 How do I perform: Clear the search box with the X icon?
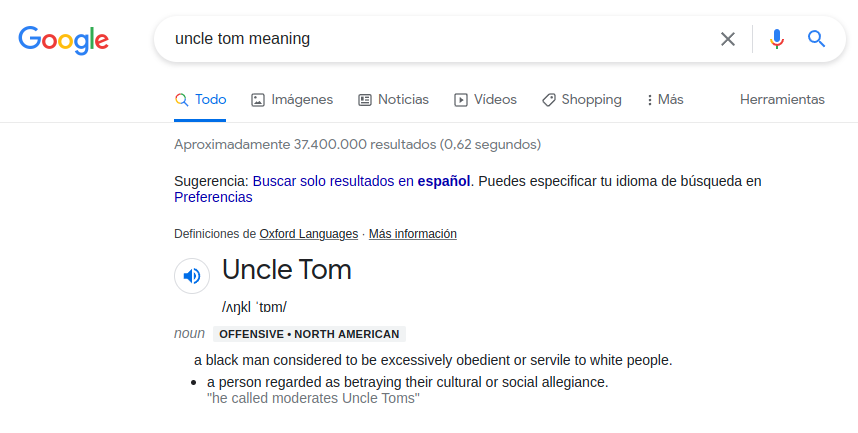(x=728, y=39)
